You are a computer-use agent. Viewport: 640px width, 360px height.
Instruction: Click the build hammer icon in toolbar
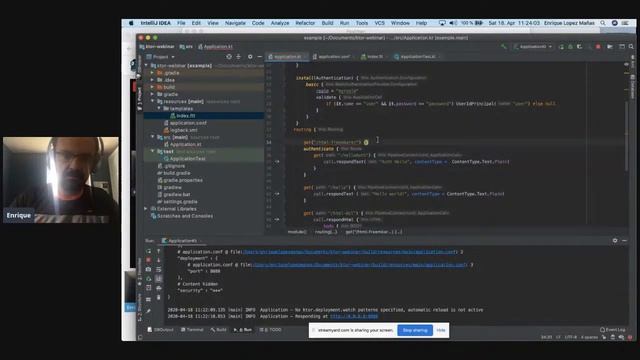click(504, 47)
